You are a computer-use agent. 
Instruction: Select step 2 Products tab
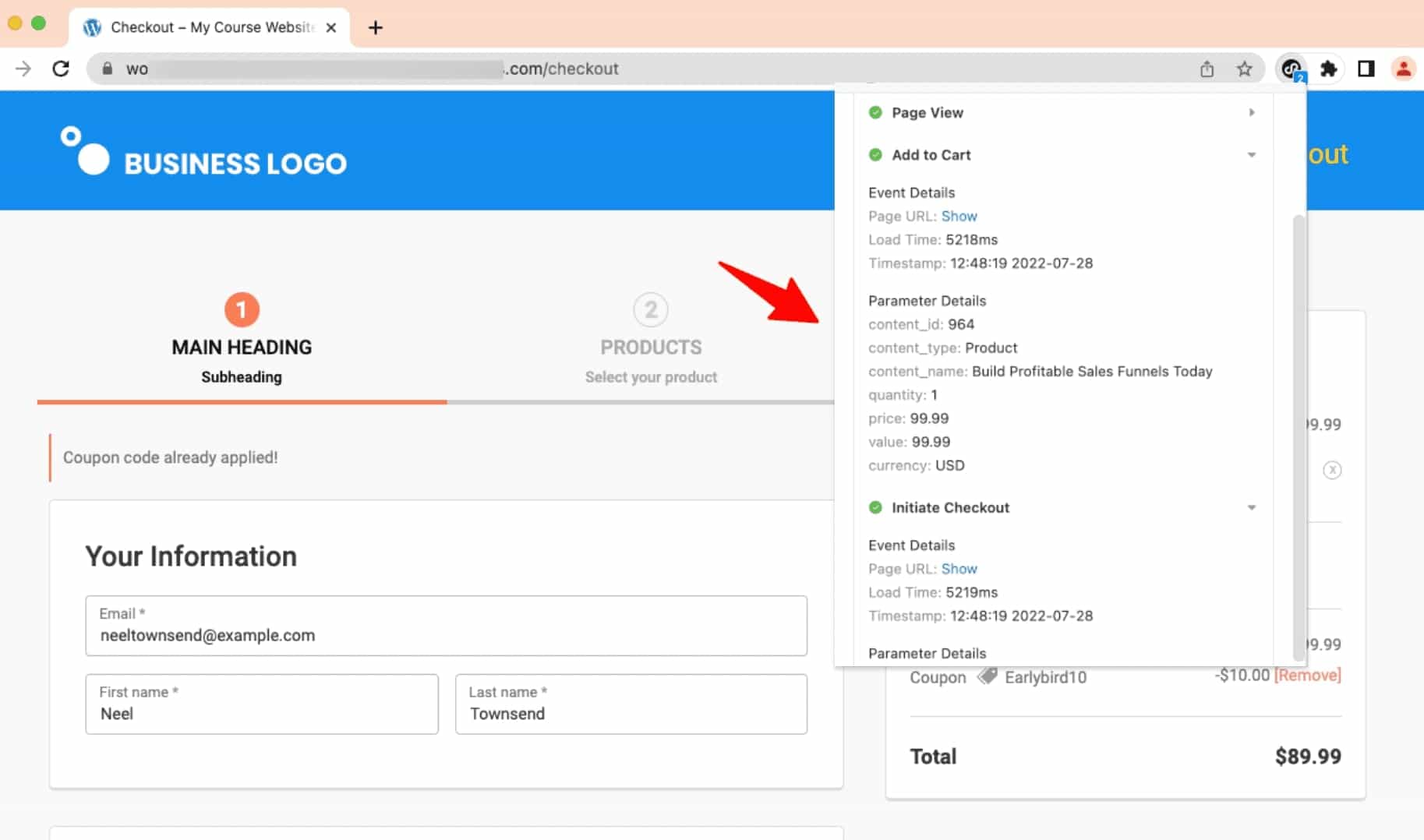point(651,339)
